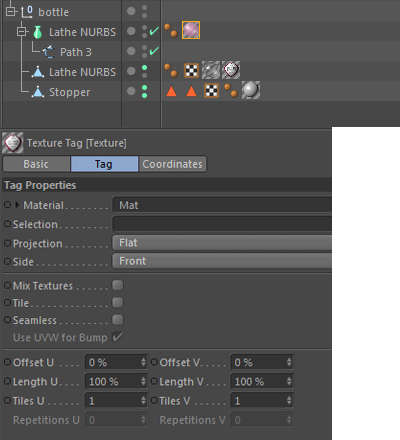Select the pink material tag on Lathe NURBS
The height and width of the screenshot is (440, 400).
click(x=191, y=30)
